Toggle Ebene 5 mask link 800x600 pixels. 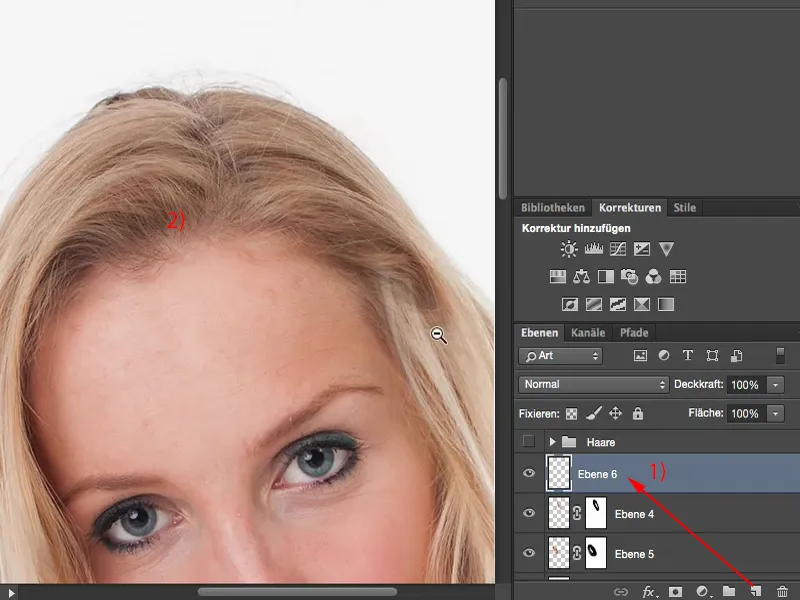coord(577,553)
